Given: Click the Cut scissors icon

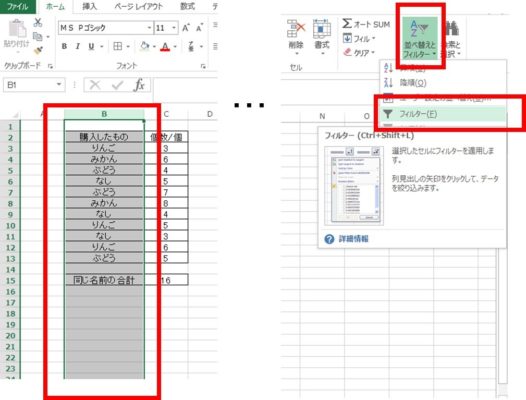Looking at the screenshot, I should coord(38,22).
